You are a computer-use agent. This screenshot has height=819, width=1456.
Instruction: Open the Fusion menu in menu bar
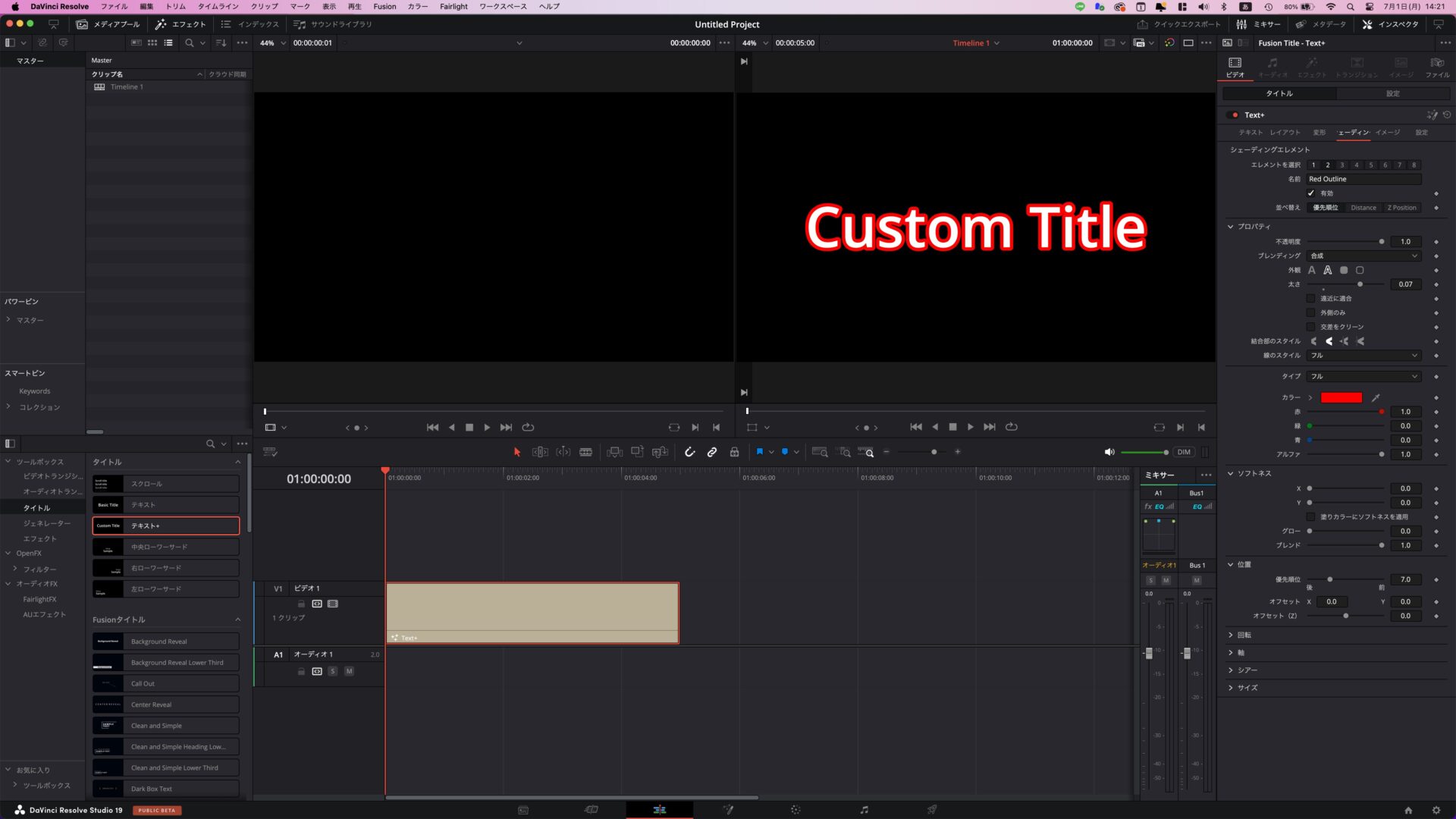(x=384, y=6)
